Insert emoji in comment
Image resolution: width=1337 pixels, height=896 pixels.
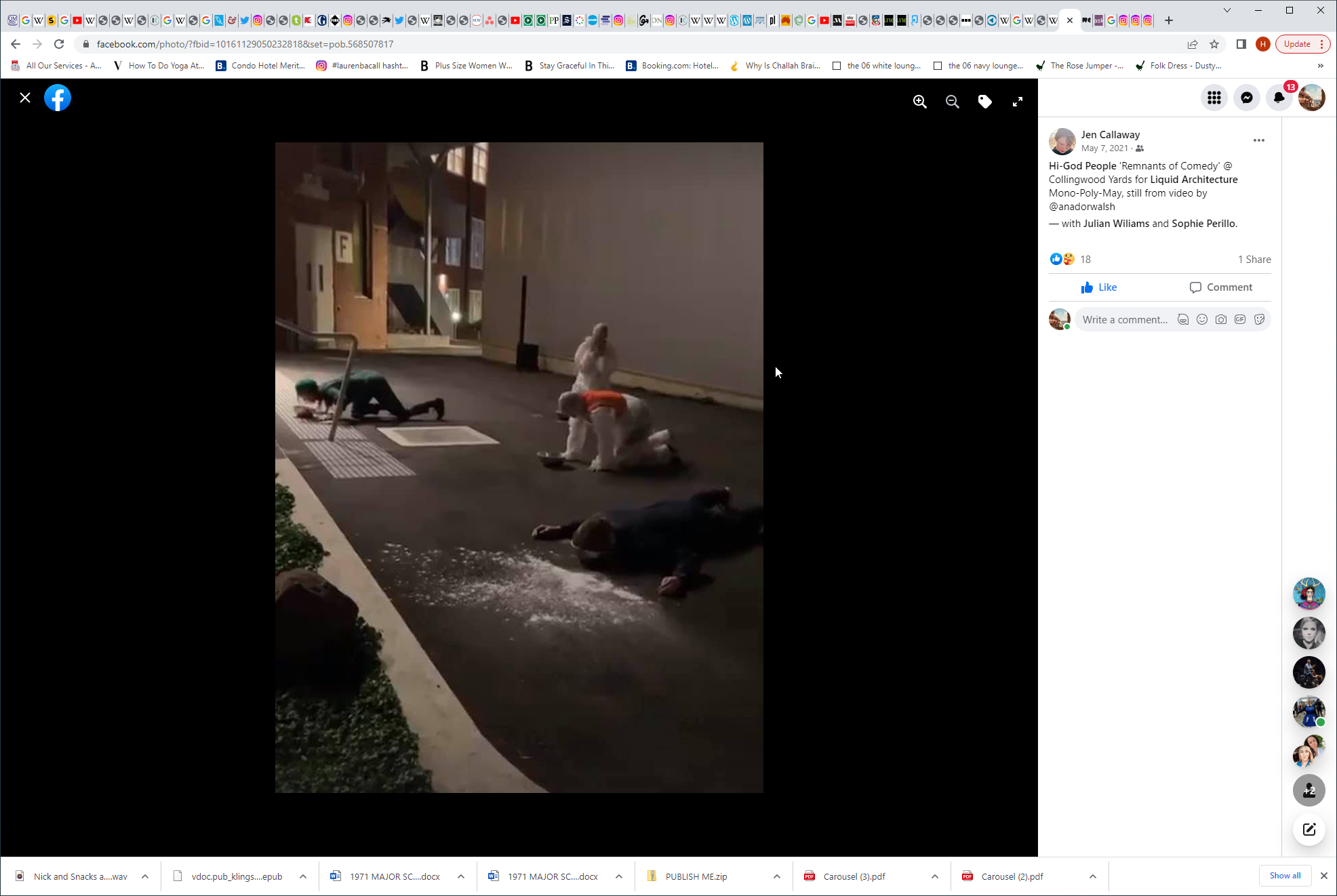[x=1202, y=320]
